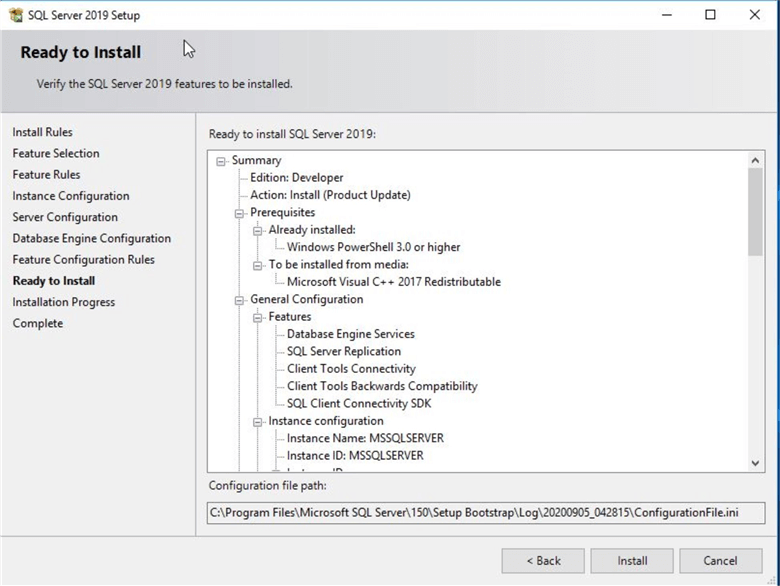The width and height of the screenshot is (780, 586).
Task: Select SQL Server Replication row
Action: (344, 352)
